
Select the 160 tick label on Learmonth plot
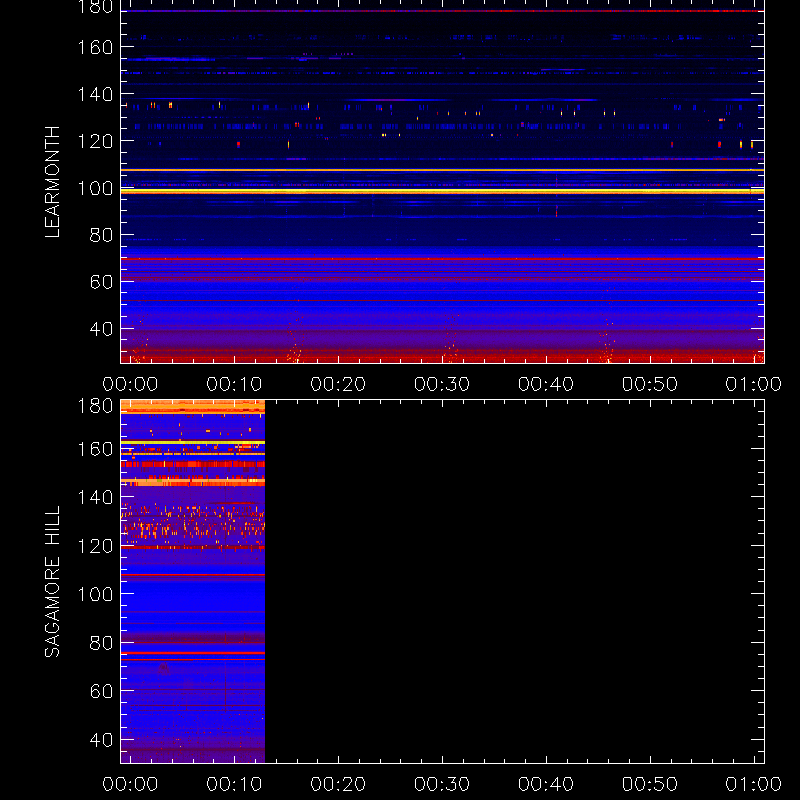(95, 47)
